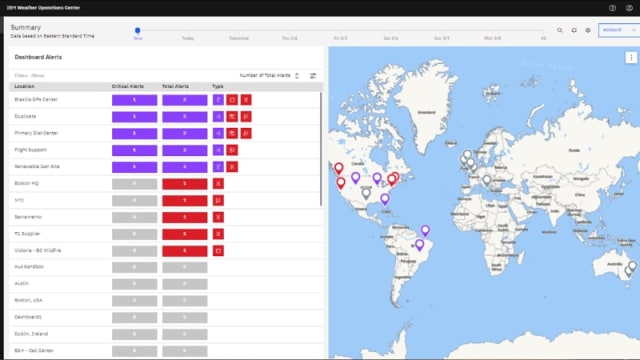This screenshot has width=640, height=360.
Task: Open the Primary Dist Center location
Action: (36, 133)
